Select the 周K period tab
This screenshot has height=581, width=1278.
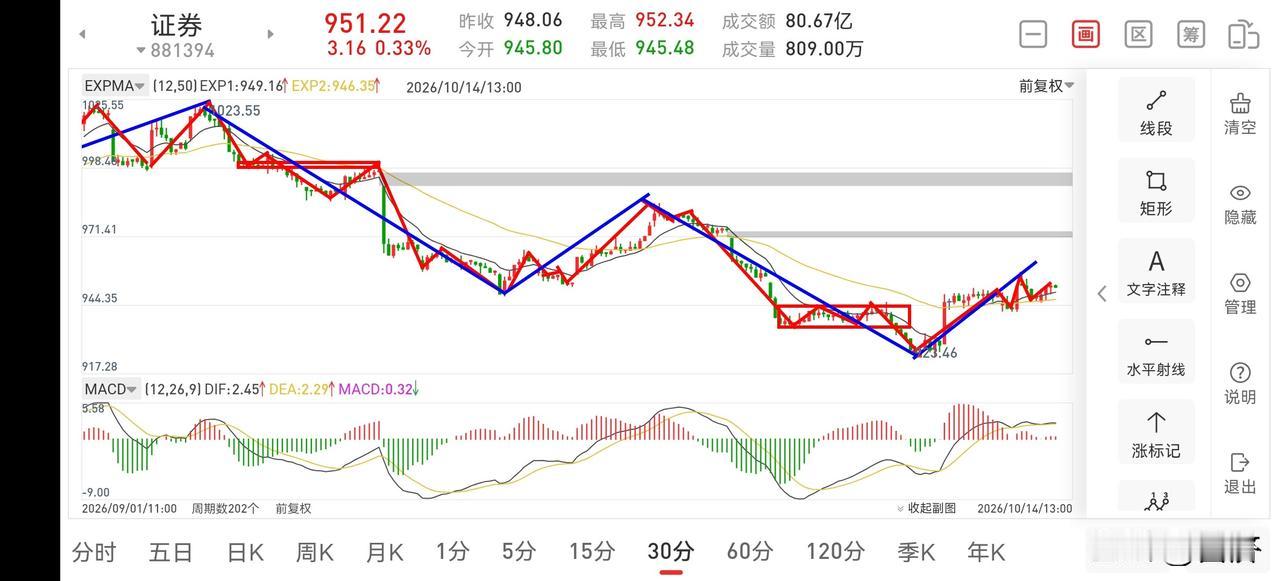coord(315,552)
